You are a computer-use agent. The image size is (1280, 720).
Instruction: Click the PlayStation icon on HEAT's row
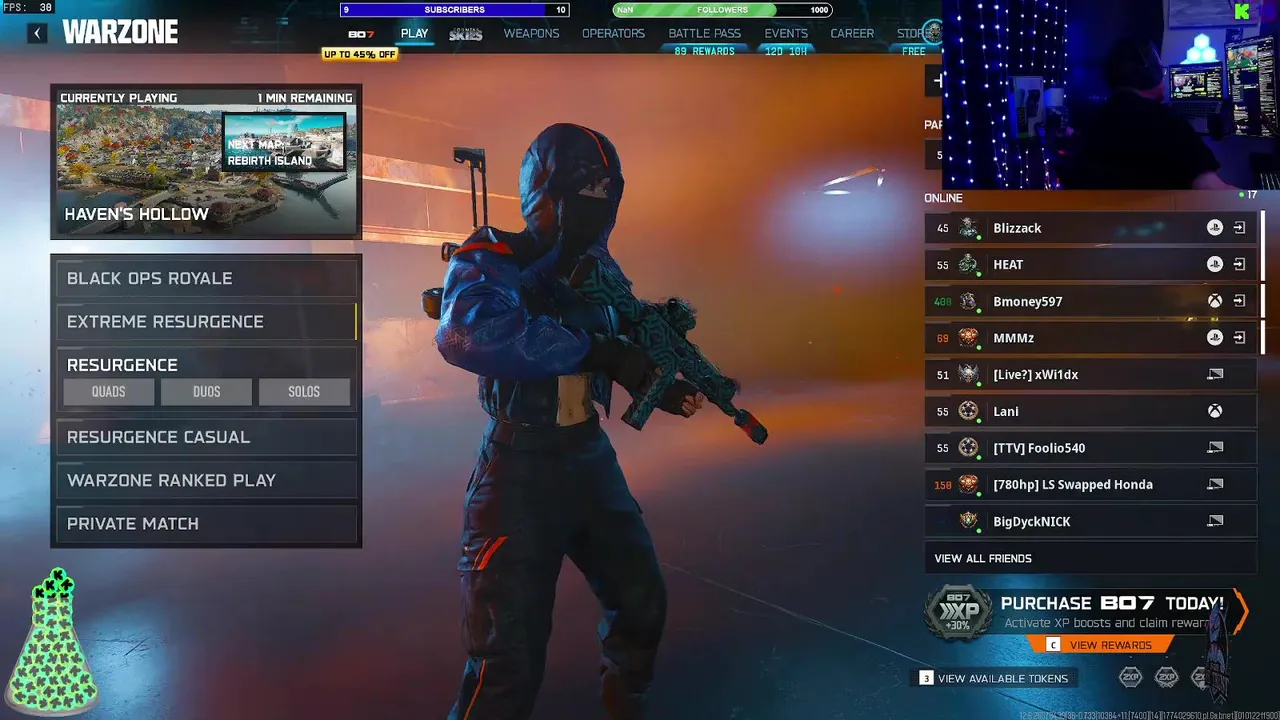(x=1214, y=265)
